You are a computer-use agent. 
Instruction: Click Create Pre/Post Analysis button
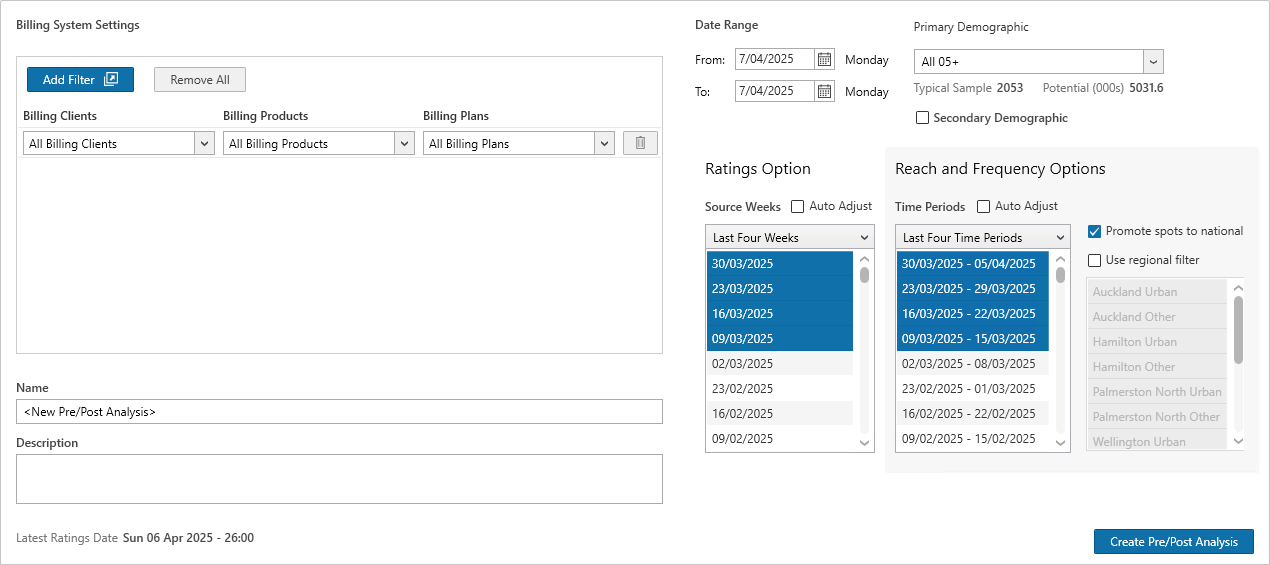click(1174, 542)
